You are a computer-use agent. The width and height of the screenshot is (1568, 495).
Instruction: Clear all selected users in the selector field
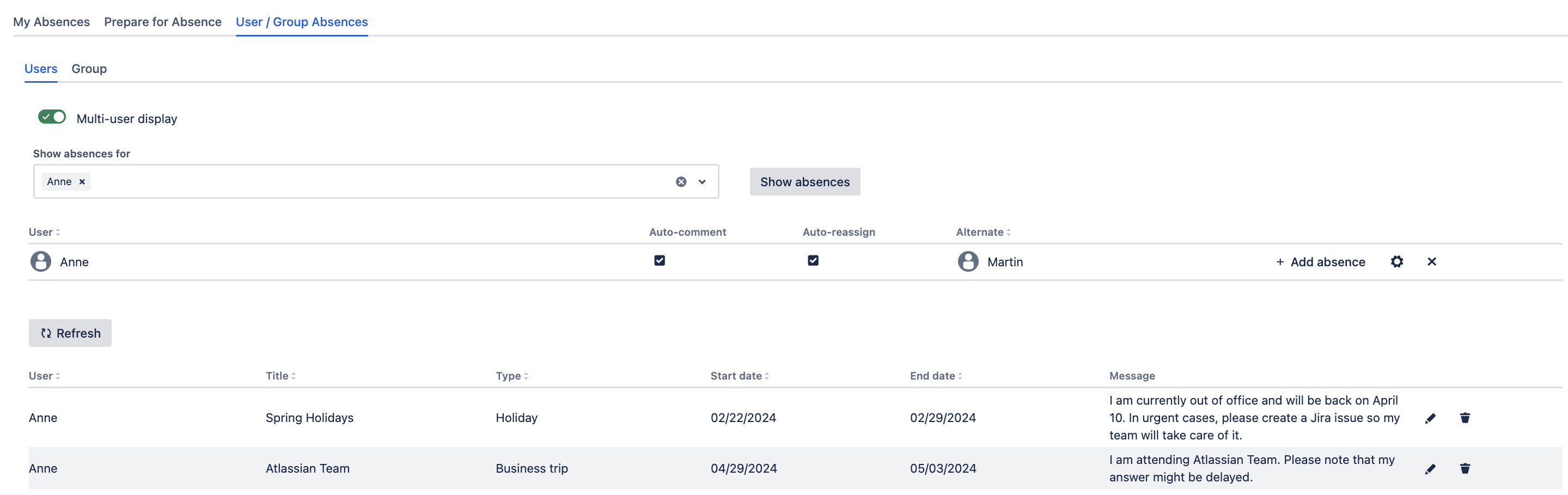pyautogui.click(x=681, y=181)
